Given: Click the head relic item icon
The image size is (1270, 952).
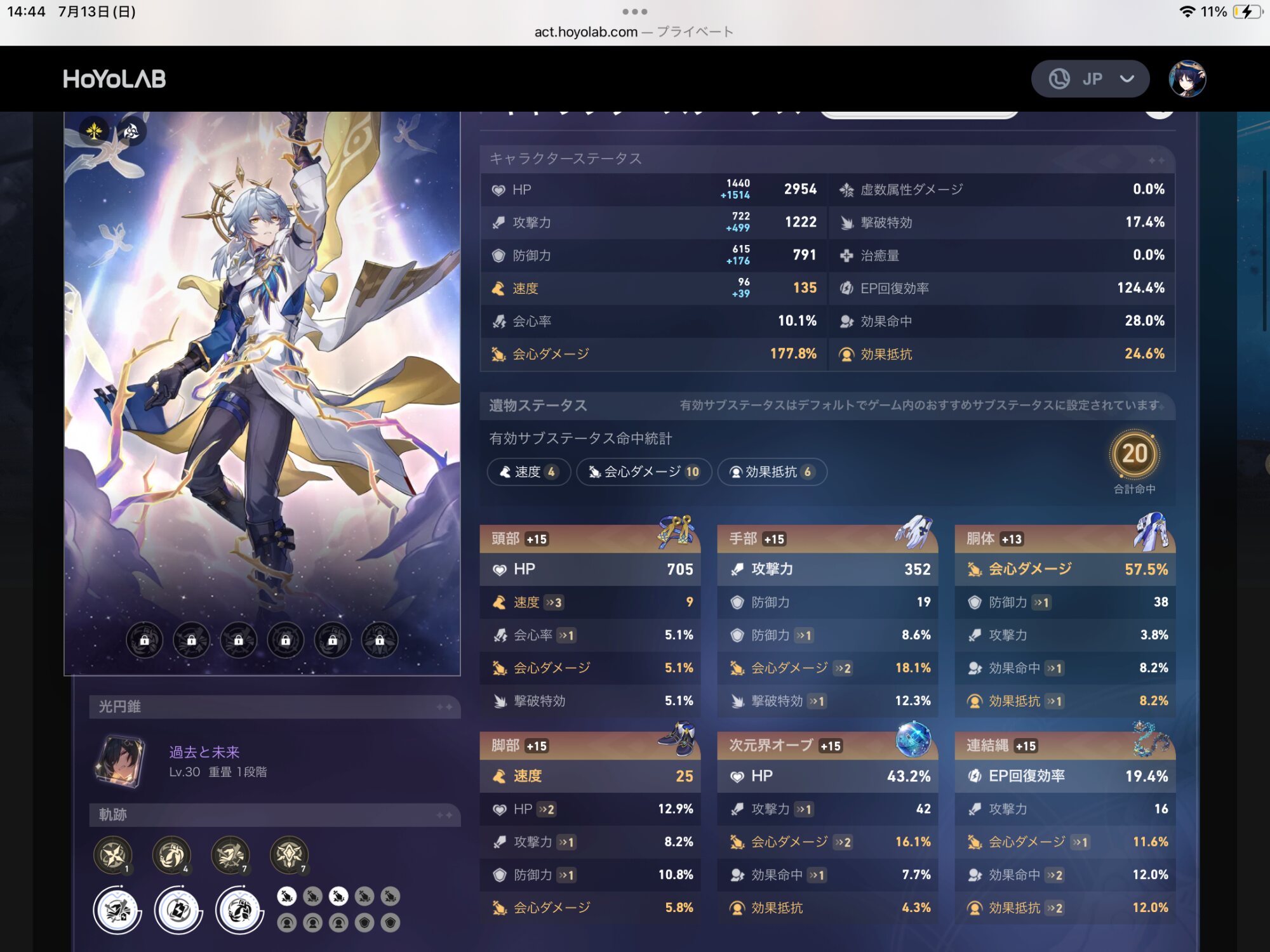Looking at the screenshot, I should pyautogui.click(x=676, y=531).
